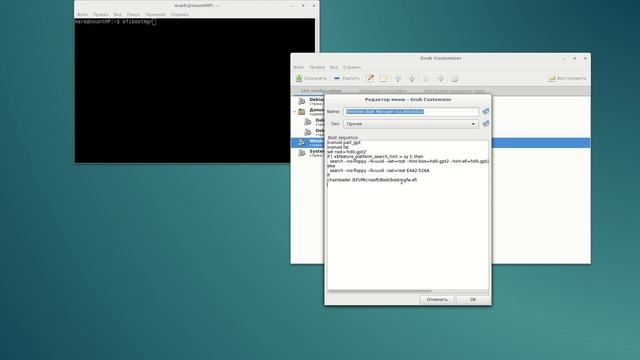This screenshot has height=360, width=640.
Task: Collapse the submenu folder expander in the entry list
Action: click(x=294, y=111)
